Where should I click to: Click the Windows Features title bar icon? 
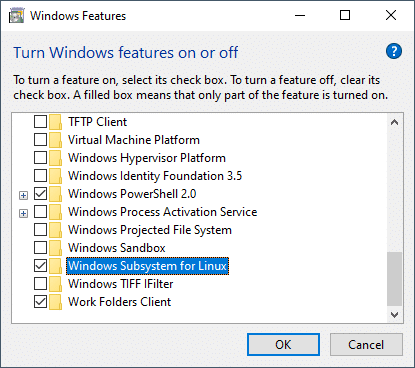tap(17, 16)
